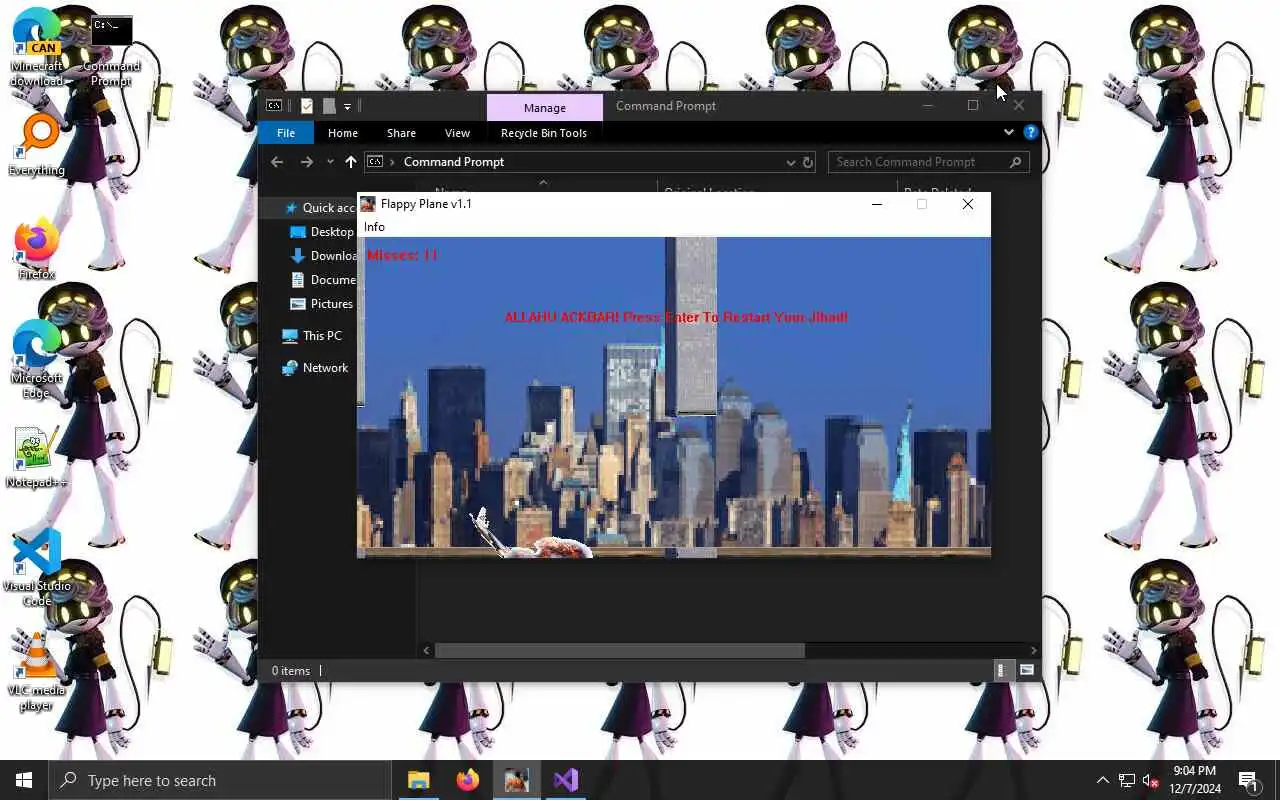The width and height of the screenshot is (1280, 800).
Task: Click the Flappy Plane title bar icon
Action: (368, 204)
